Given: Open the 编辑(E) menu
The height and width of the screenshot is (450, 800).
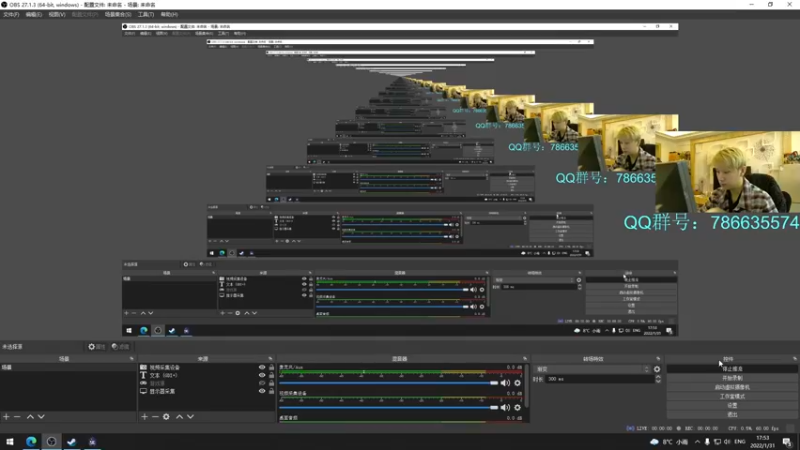Looking at the screenshot, I should (x=34, y=15).
